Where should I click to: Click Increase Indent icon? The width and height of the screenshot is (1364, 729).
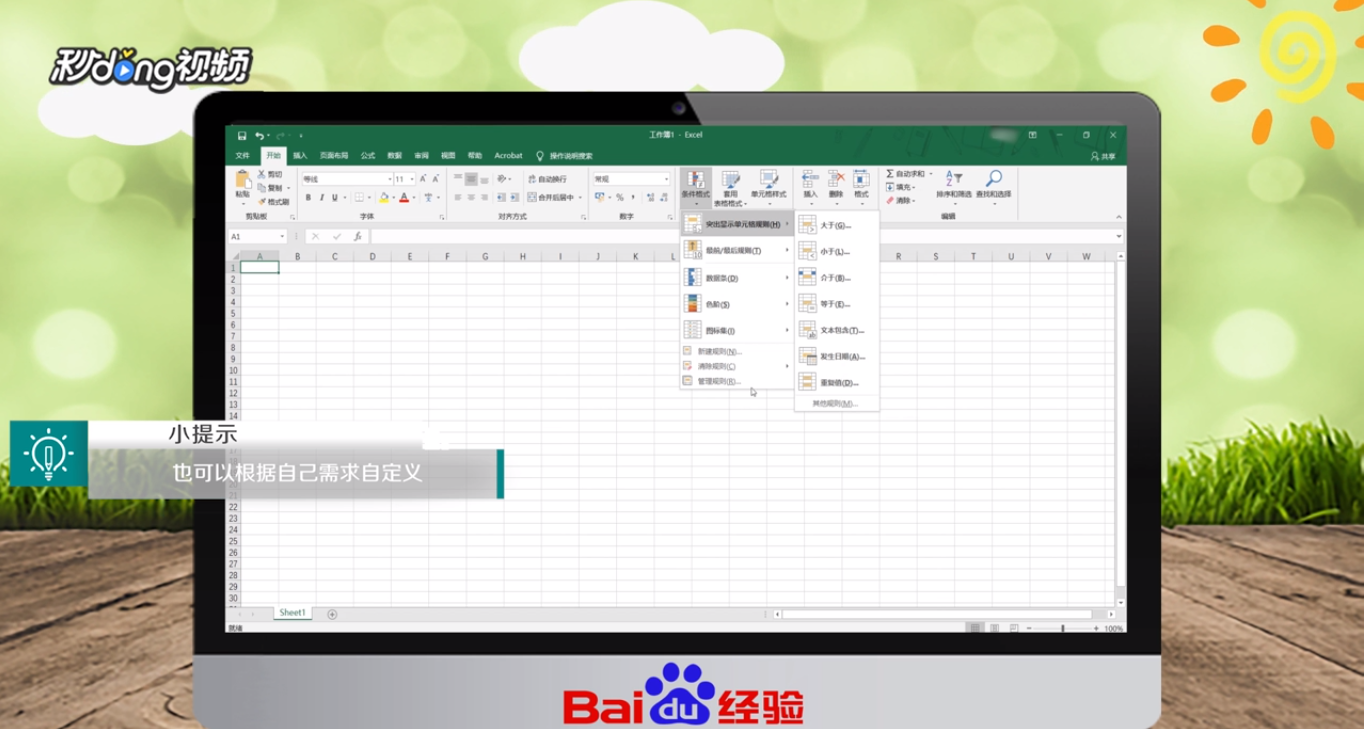click(x=515, y=198)
